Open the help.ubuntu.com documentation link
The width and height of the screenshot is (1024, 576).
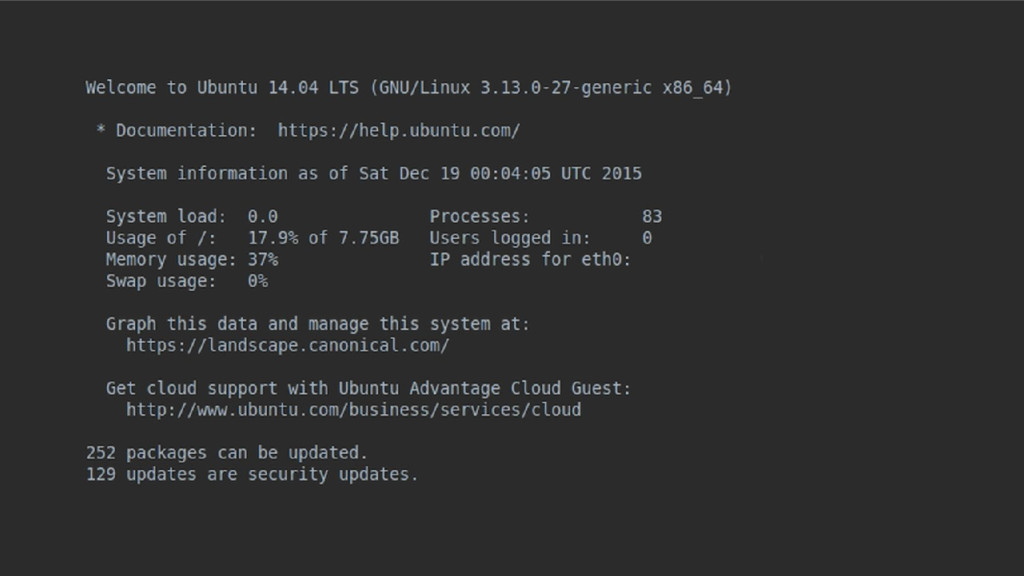[x=398, y=131]
